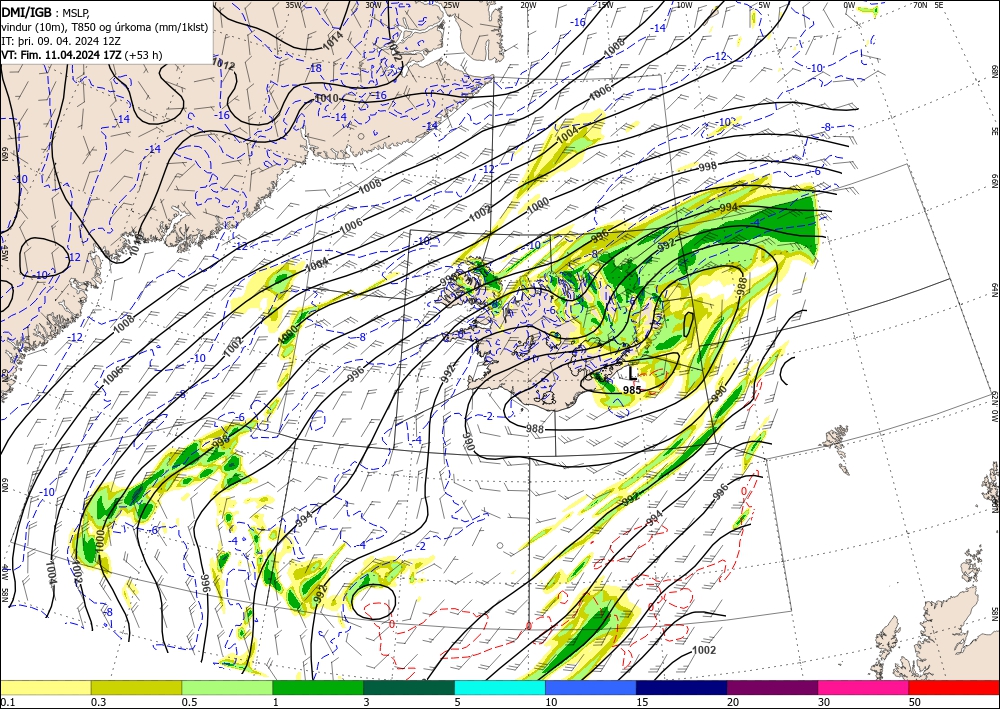
Task: Select the red 50+ legend swatch
Action: (954, 687)
